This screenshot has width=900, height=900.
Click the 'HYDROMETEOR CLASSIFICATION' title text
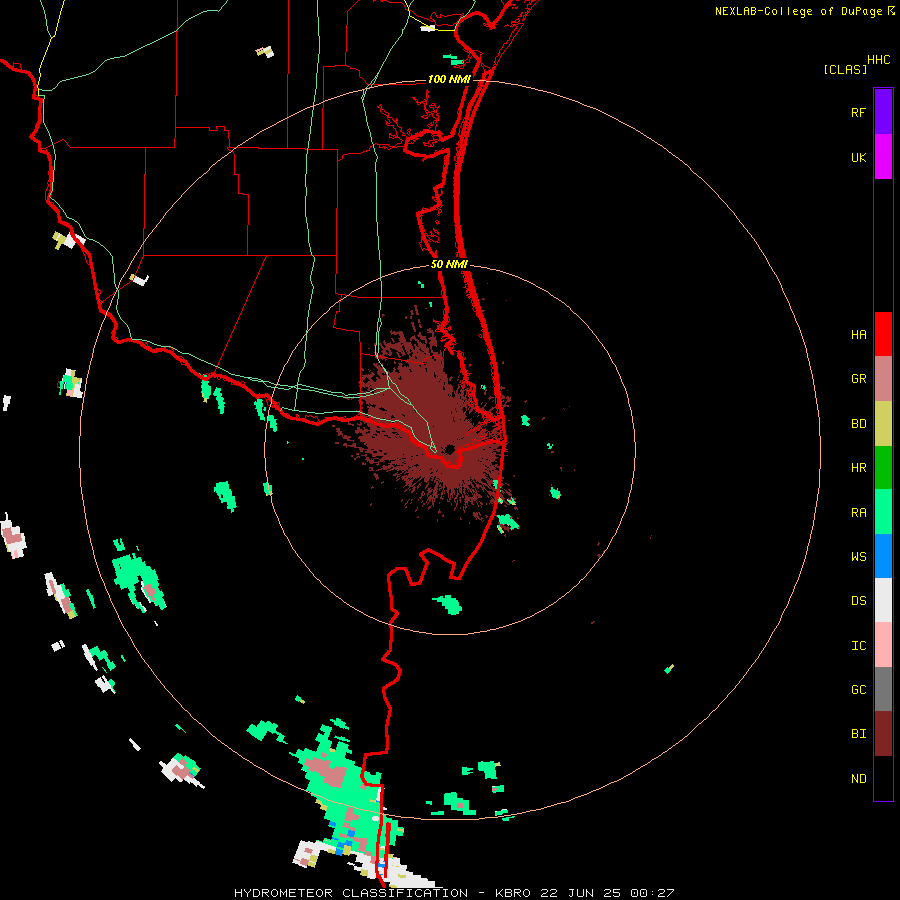[x=351, y=893]
